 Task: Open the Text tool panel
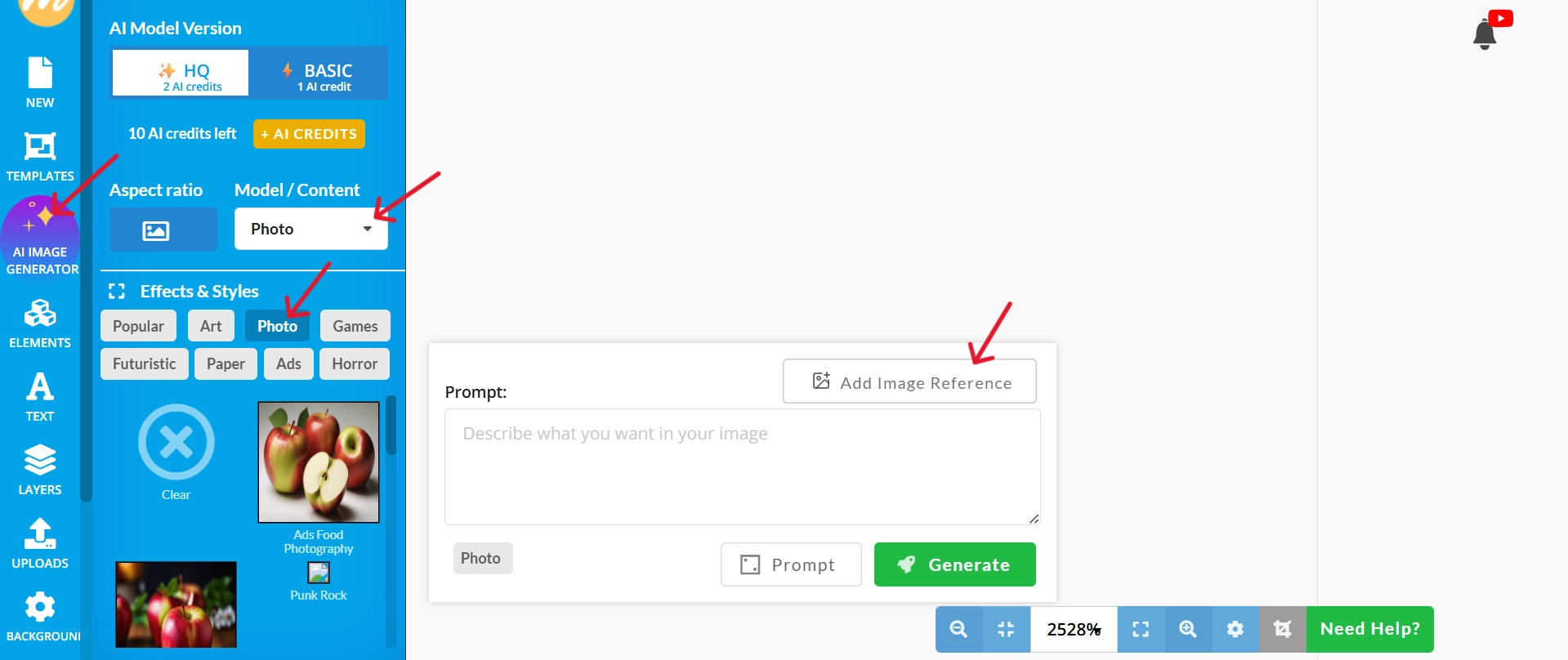[x=38, y=395]
